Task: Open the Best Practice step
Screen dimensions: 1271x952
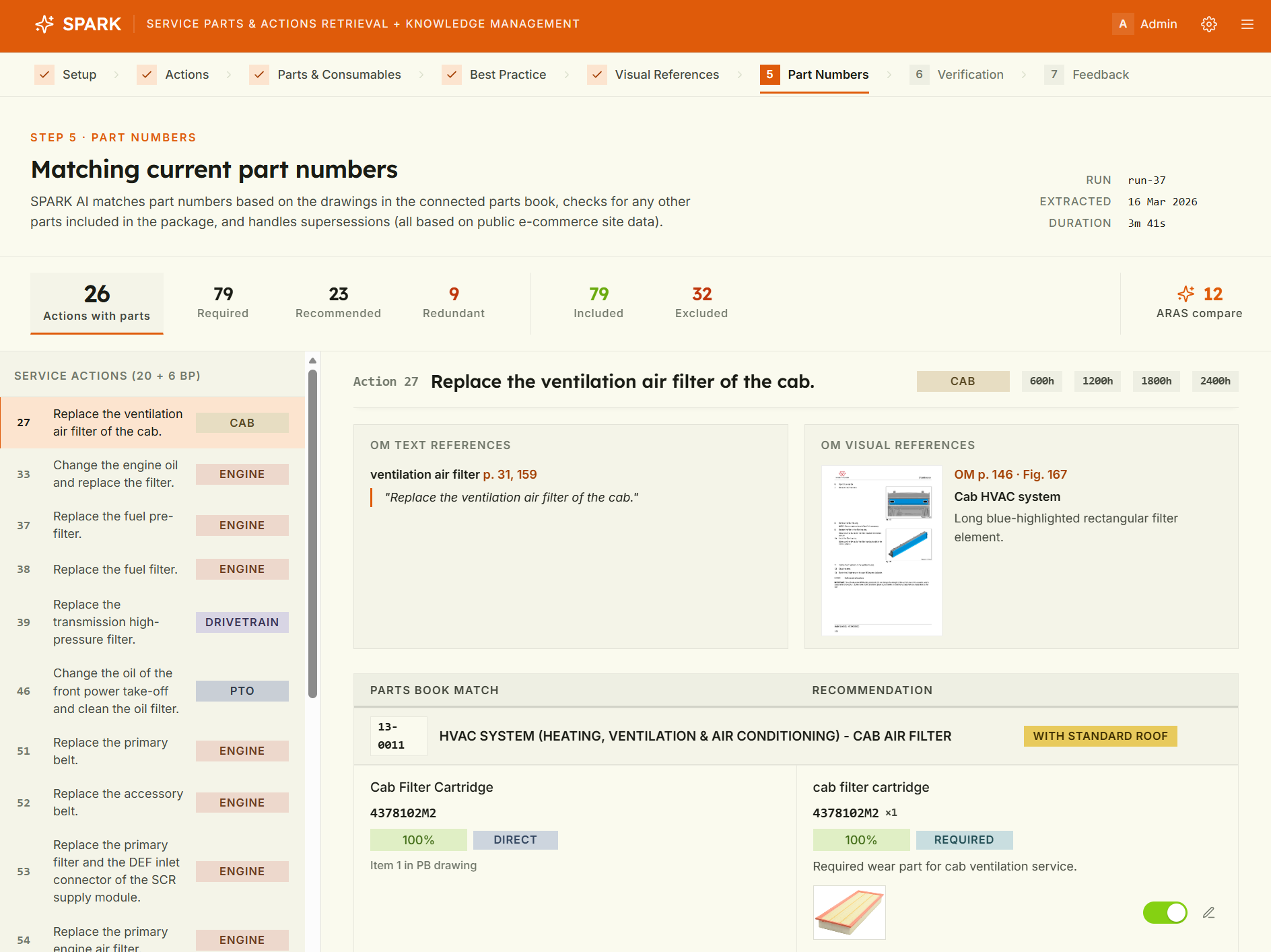Action: tap(494, 75)
